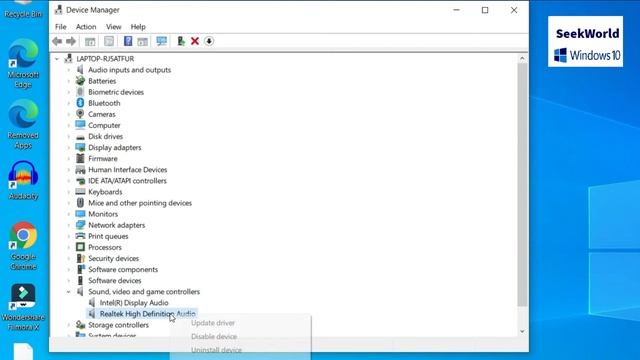Screen dimensions: 640x360
Task: Select the Software devices row
Action: tap(114, 280)
